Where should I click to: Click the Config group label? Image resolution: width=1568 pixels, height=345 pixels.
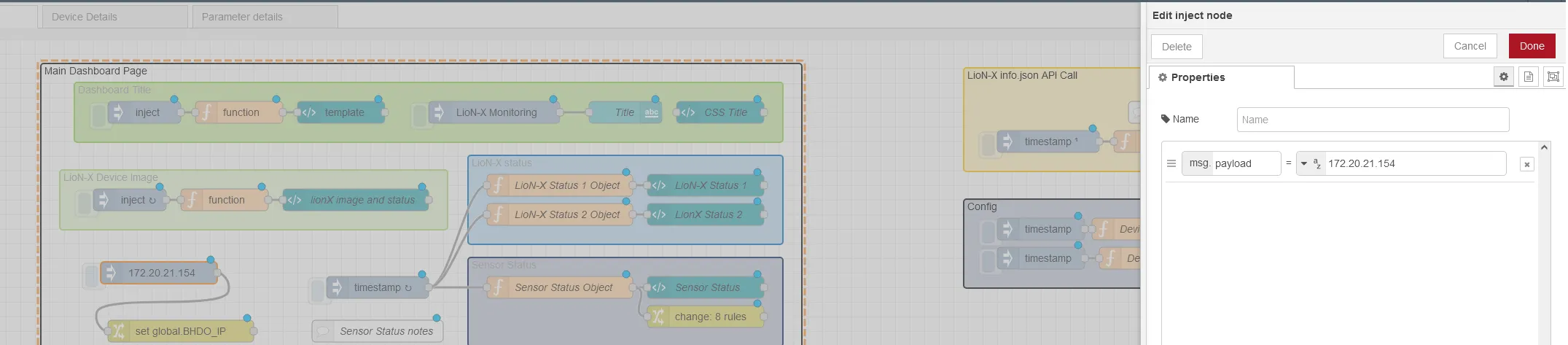point(982,206)
